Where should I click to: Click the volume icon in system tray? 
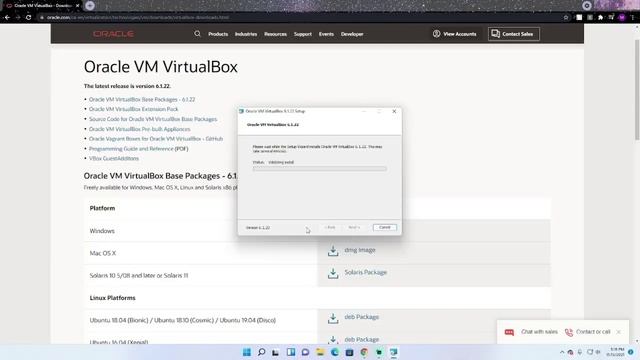tap(598, 352)
